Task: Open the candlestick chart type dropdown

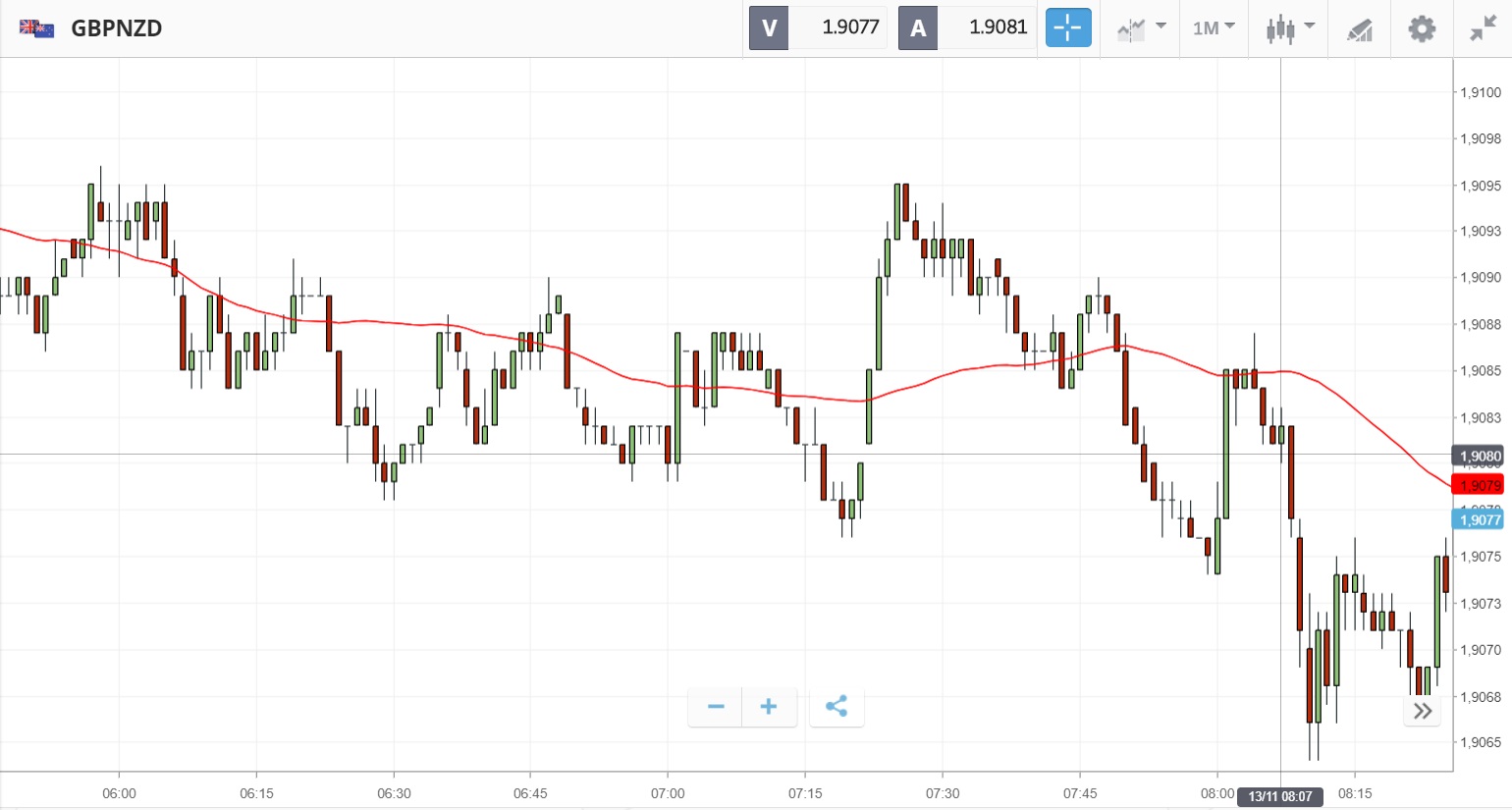Action: tap(1289, 28)
